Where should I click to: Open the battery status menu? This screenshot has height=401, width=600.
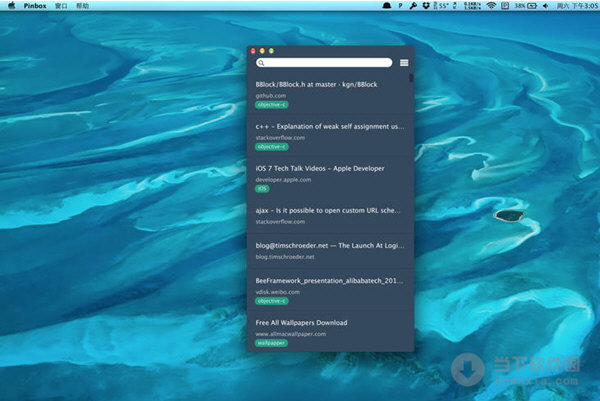(x=526, y=5)
